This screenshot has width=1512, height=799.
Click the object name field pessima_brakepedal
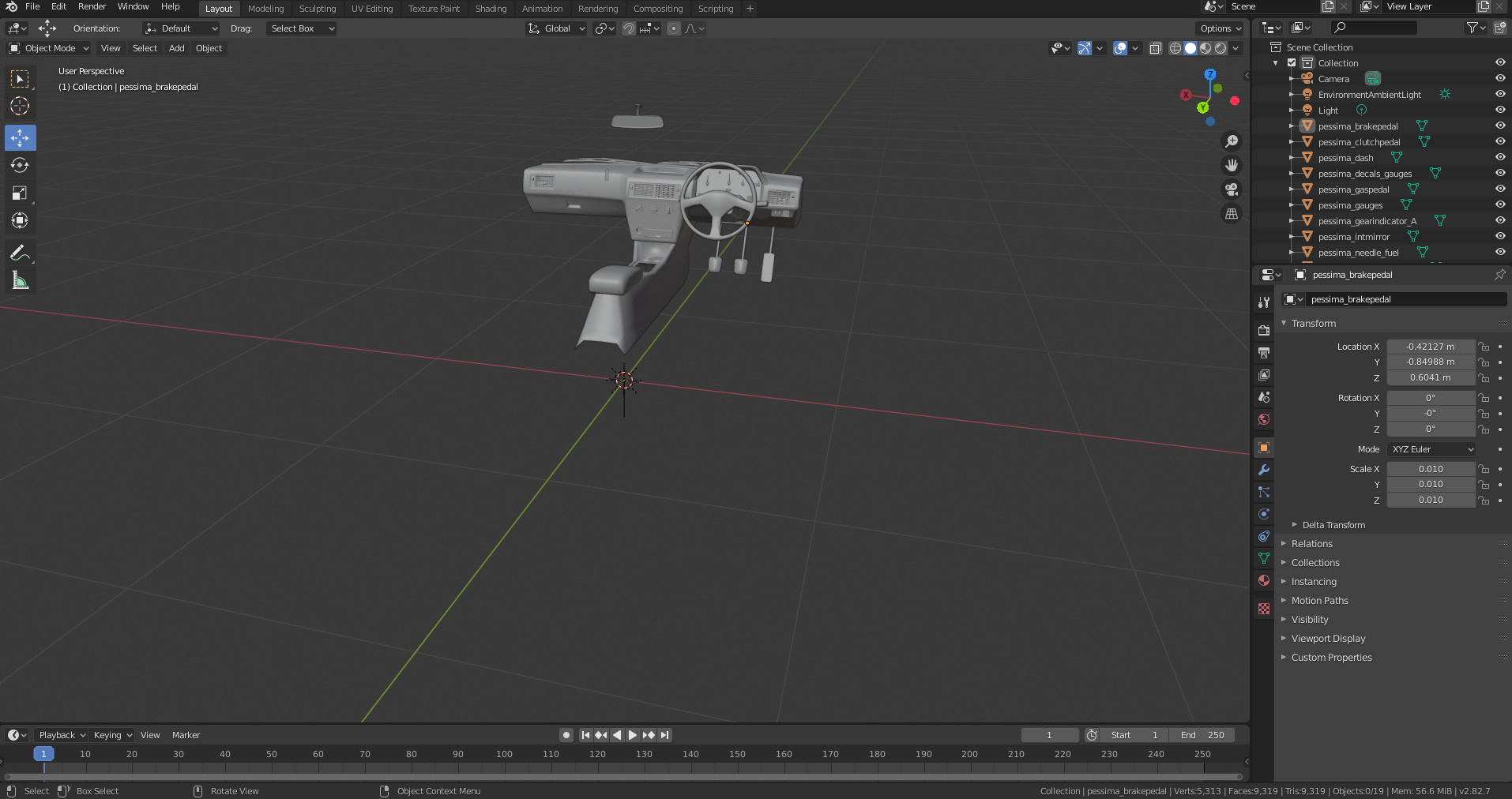[x=1406, y=299]
